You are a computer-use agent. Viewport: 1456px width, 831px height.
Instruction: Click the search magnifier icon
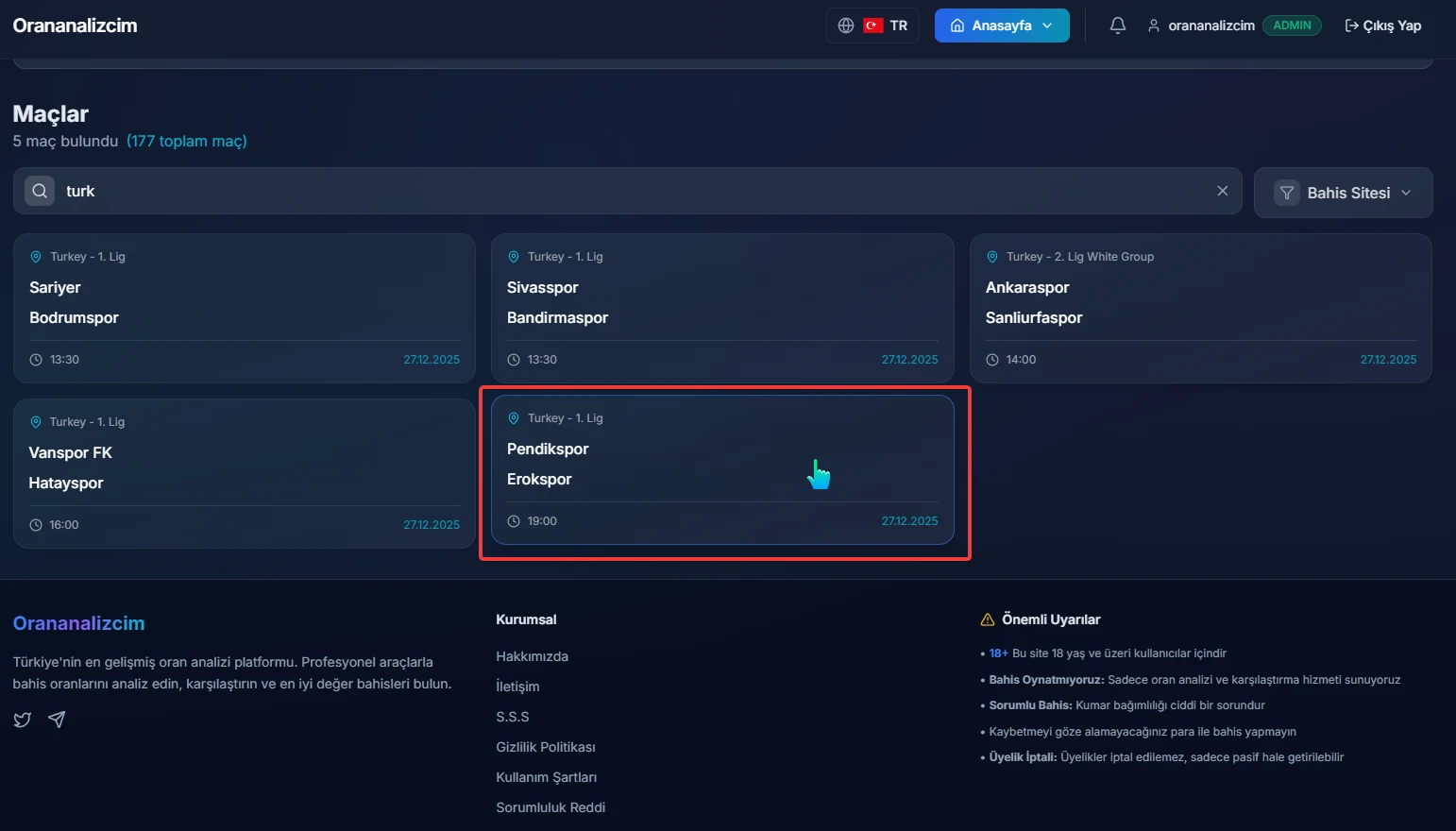click(40, 191)
